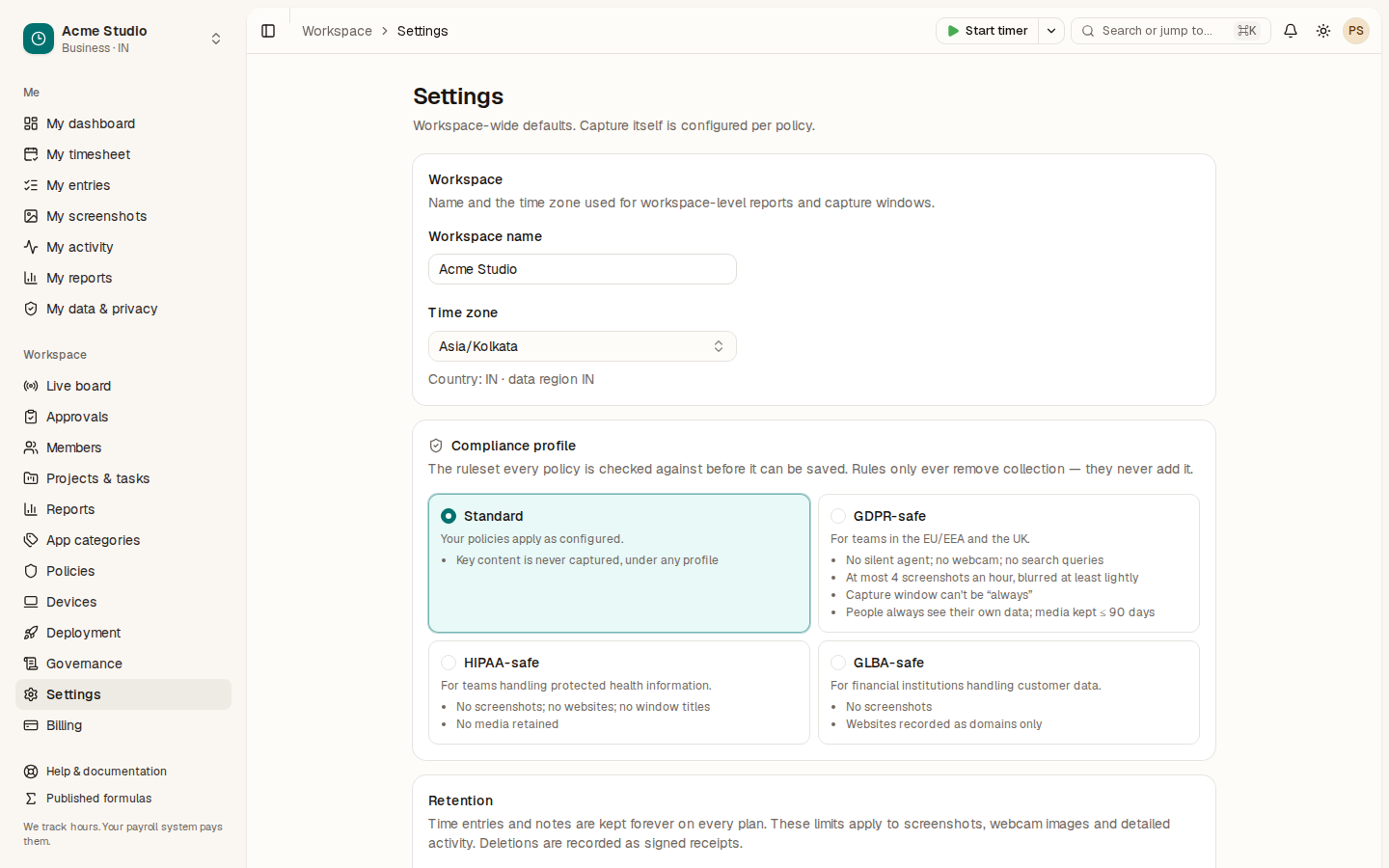Viewport: 1389px width, 868px height.
Task: Click the Billing card icon
Action: pos(31,725)
